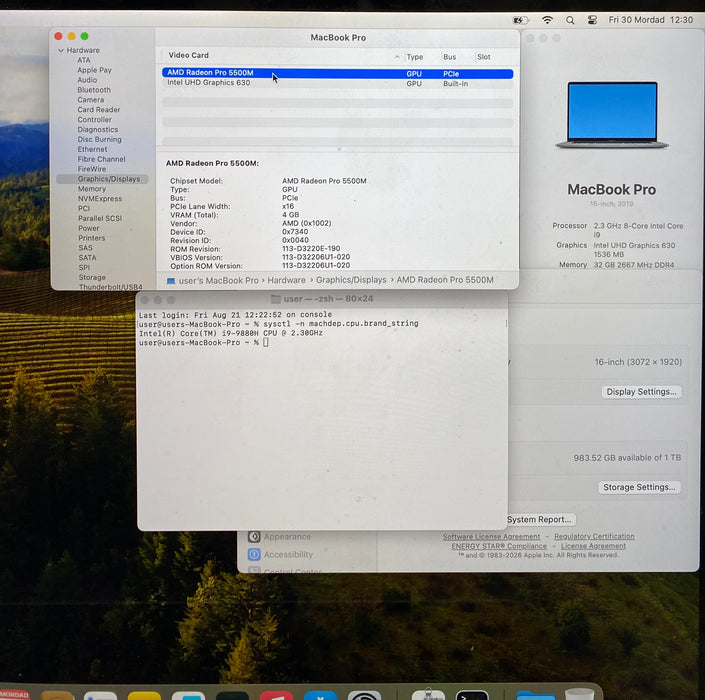705x700 pixels.
Task: Open the ENERGY STAR Compliance link
Action: pos(499,546)
